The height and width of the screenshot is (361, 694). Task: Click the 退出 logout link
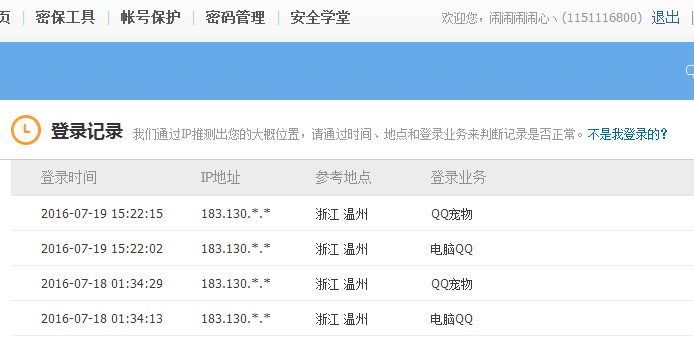[x=665, y=18]
